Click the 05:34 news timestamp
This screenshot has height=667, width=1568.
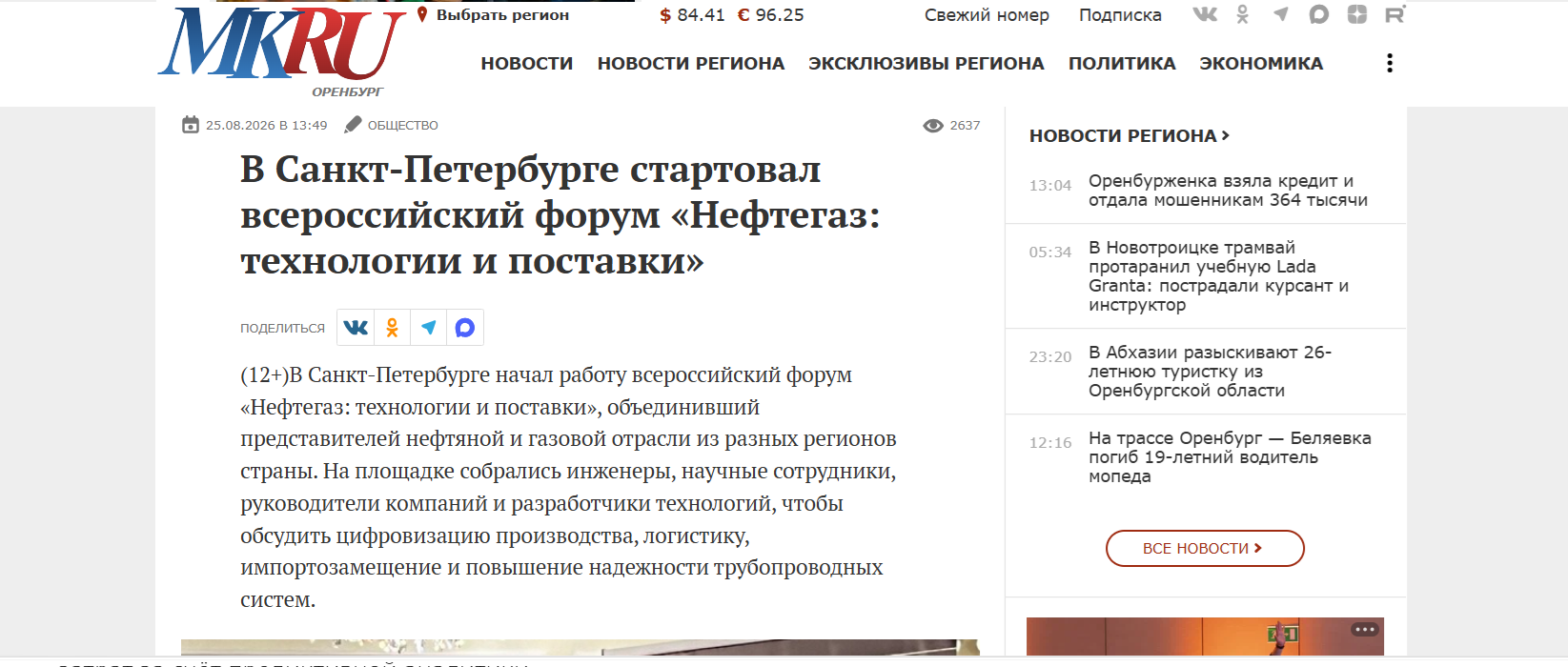[x=1049, y=253]
